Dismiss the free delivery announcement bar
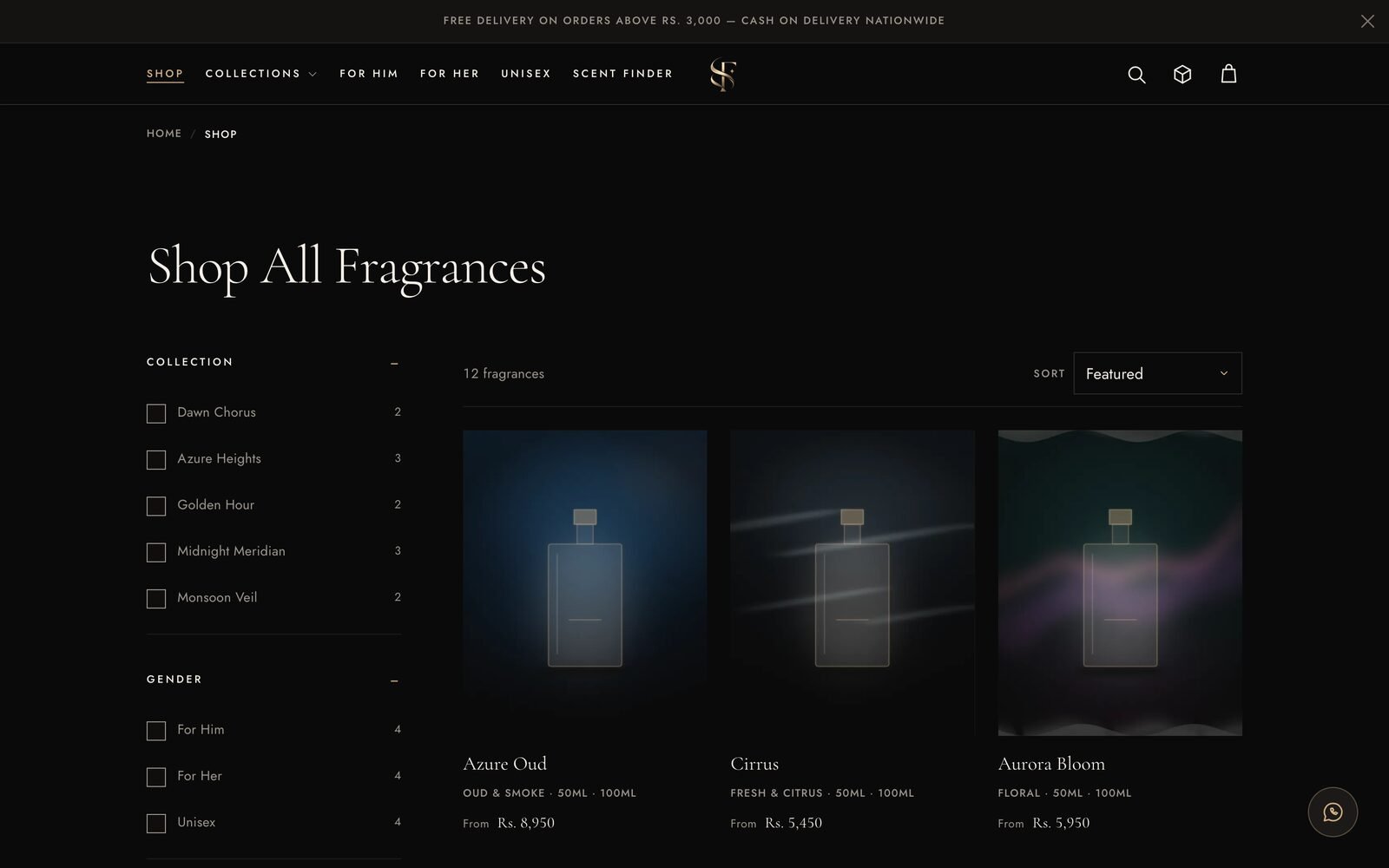 1367,21
